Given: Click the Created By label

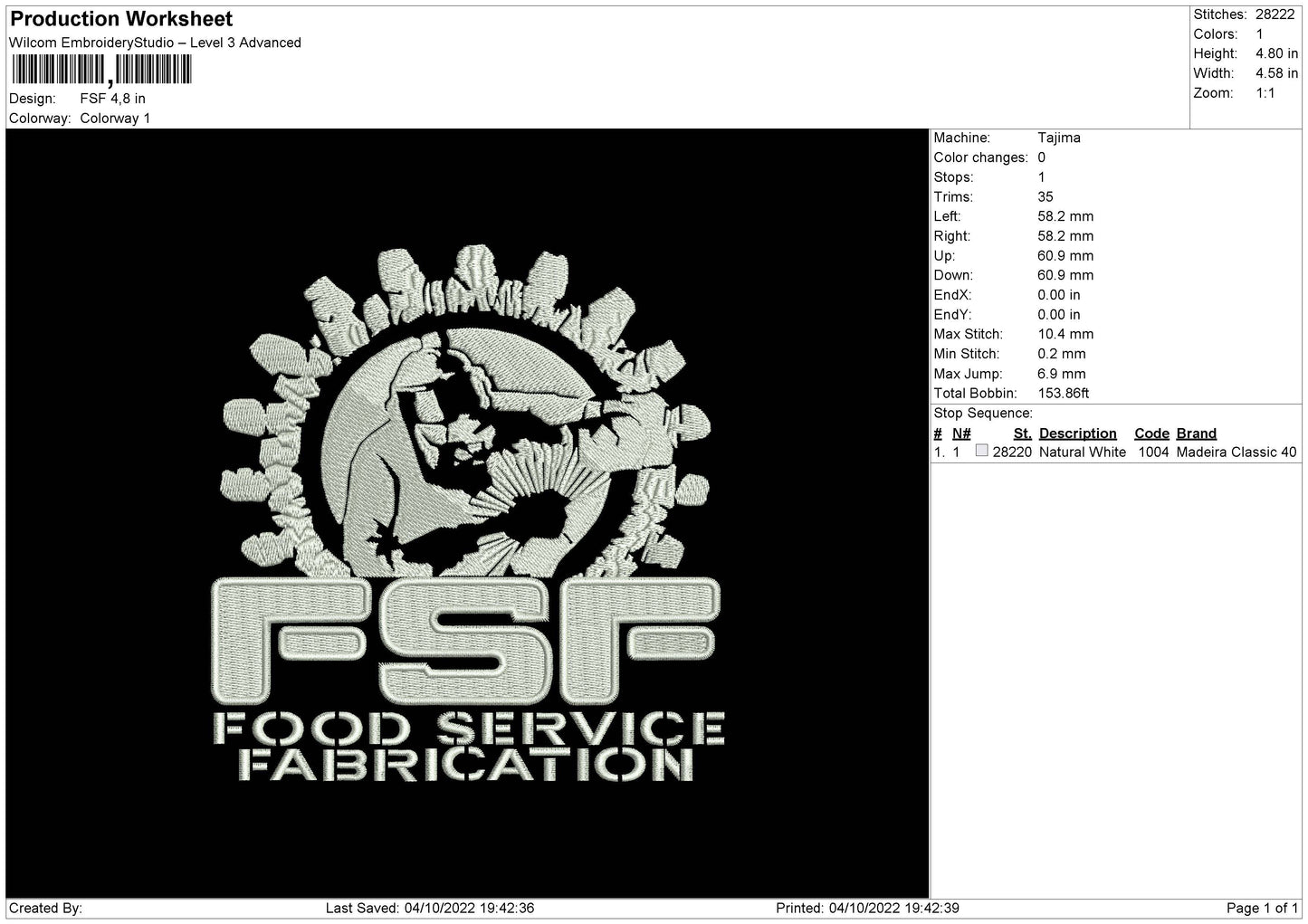Looking at the screenshot, I should coord(45,908).
